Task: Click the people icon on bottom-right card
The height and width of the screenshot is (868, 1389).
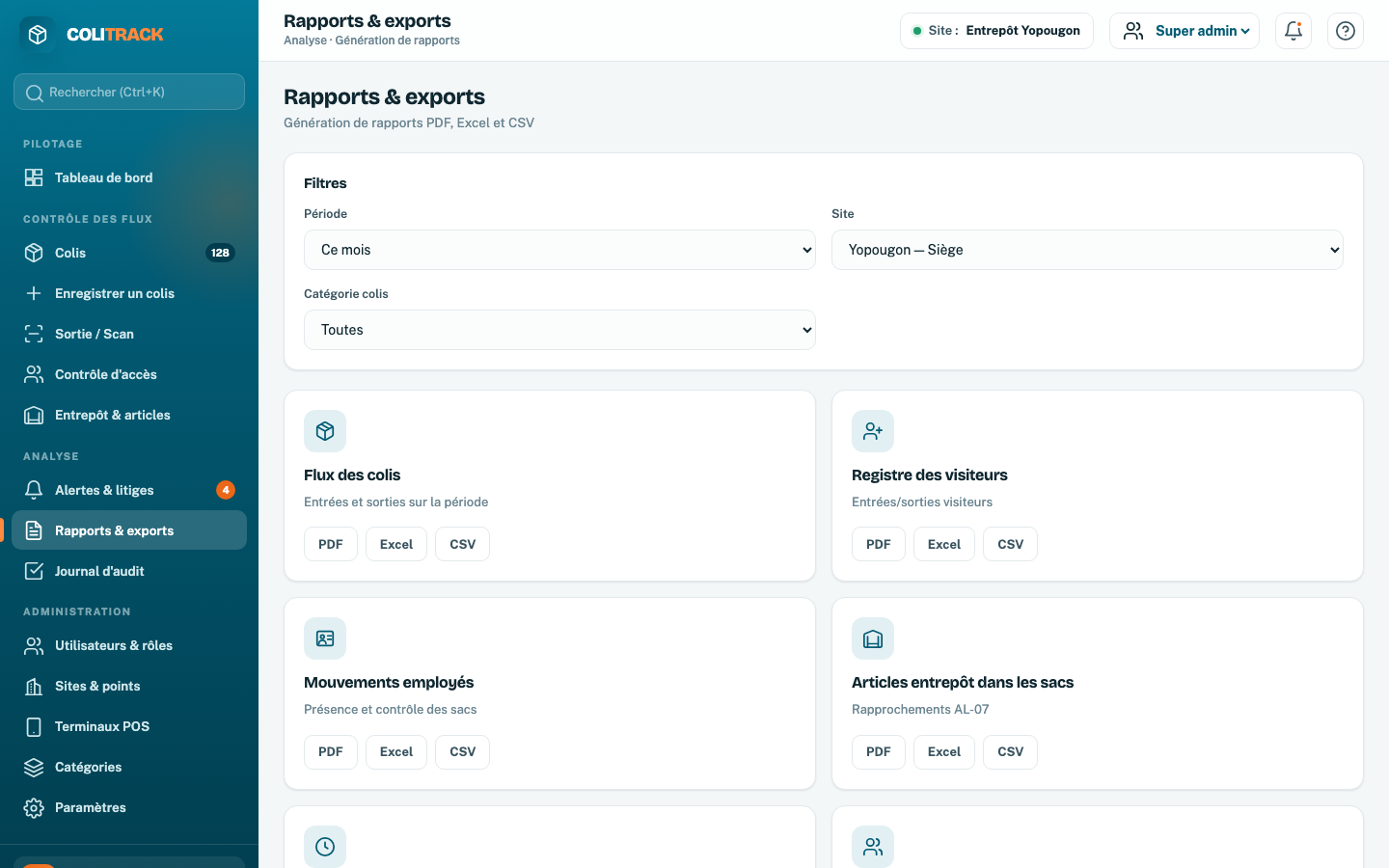Action: coord(873,847)
